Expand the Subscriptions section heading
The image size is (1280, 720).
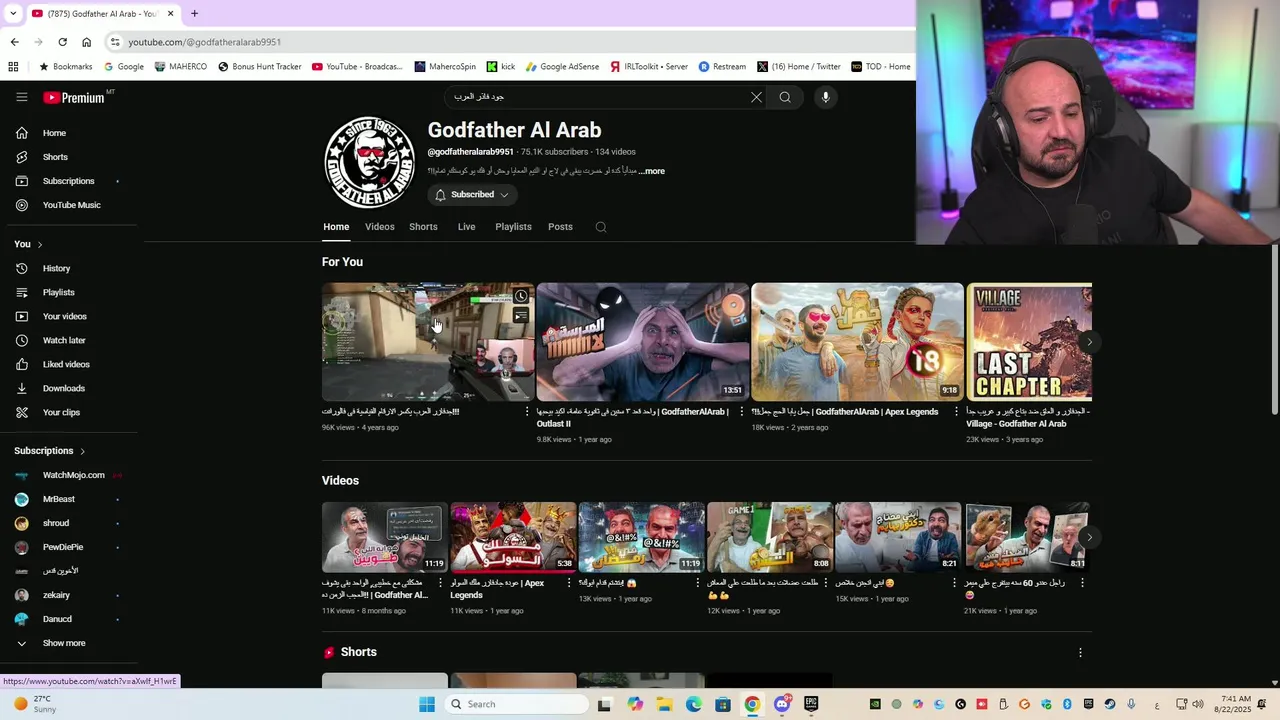pos(50,451)
